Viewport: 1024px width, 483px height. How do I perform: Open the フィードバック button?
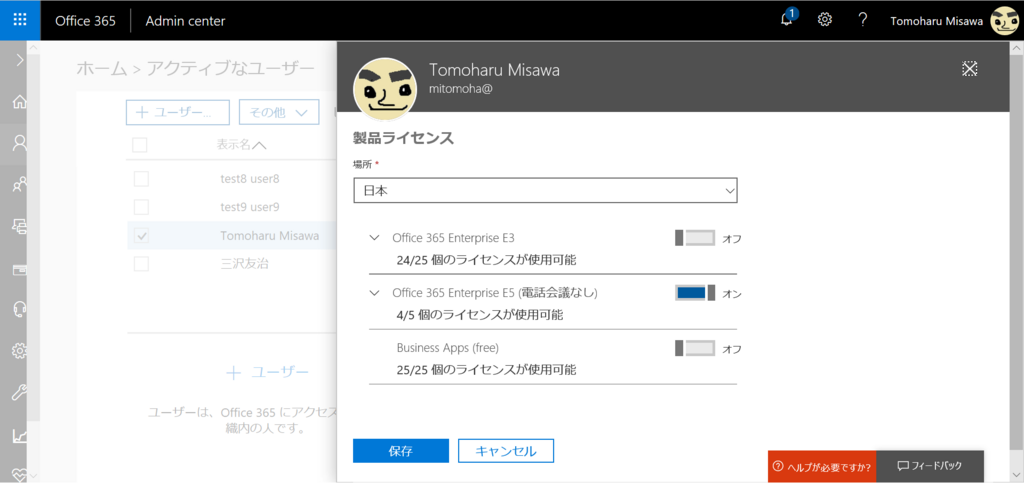point(930,466)
